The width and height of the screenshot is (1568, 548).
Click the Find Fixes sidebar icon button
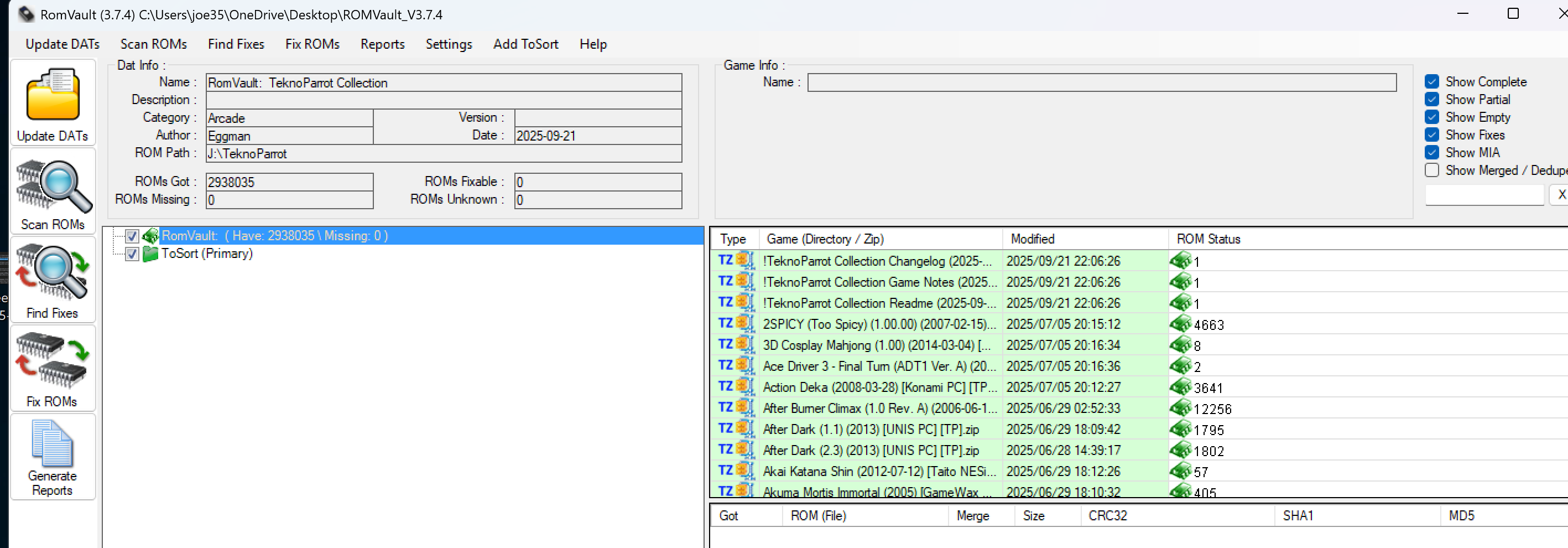pyautogui.click(x=53, y=280)
